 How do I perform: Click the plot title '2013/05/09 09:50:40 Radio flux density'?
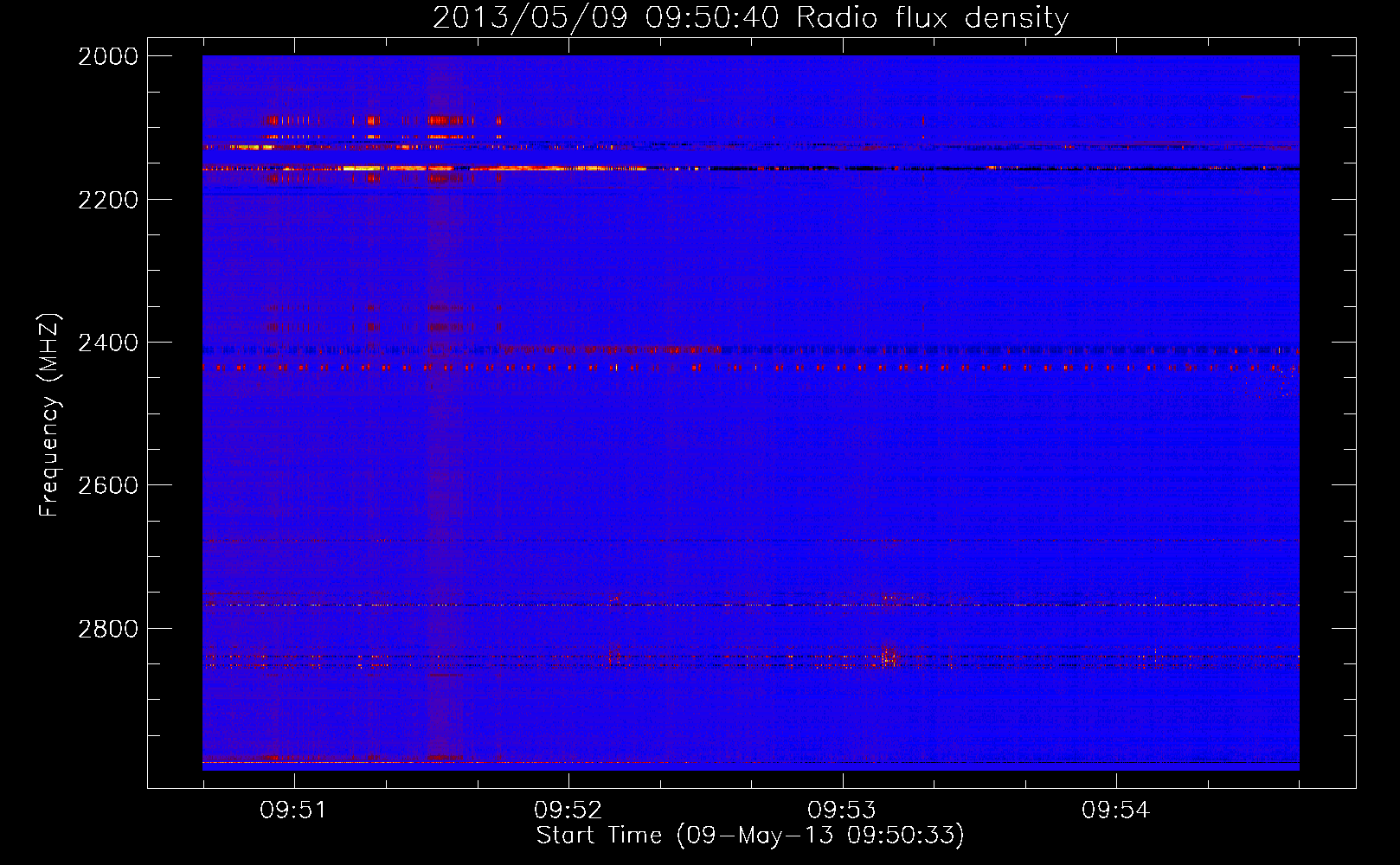[x=750, y=17]
